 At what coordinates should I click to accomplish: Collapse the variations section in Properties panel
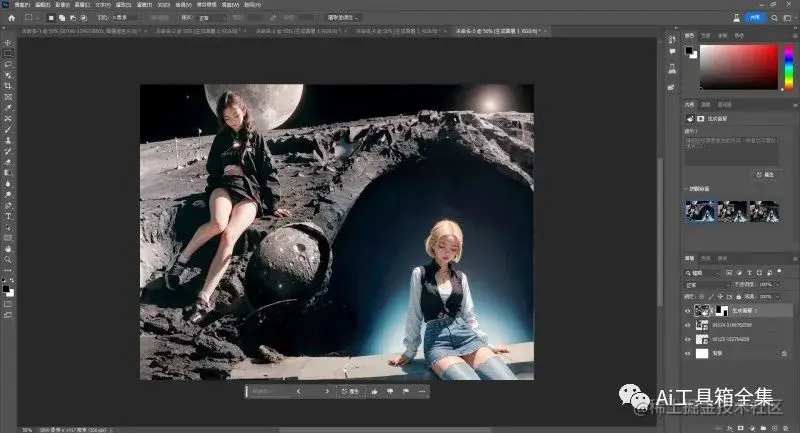(x=686, y=187)
